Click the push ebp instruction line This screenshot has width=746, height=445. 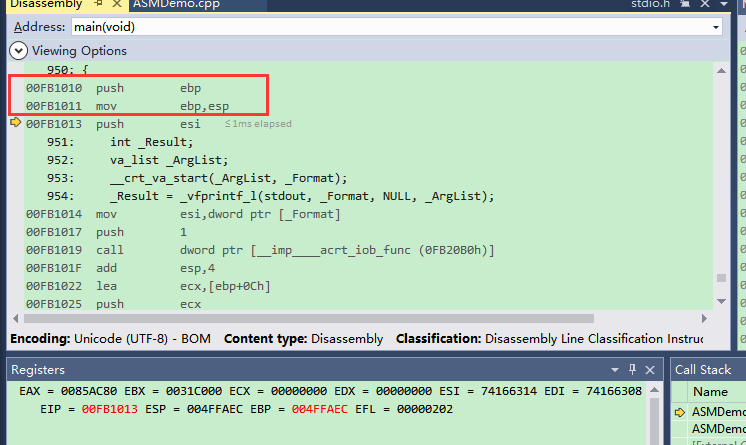pos(150,88)
